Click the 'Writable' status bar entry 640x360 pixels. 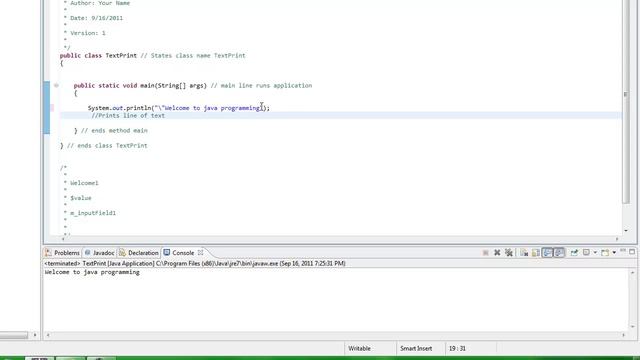[359, 348]
